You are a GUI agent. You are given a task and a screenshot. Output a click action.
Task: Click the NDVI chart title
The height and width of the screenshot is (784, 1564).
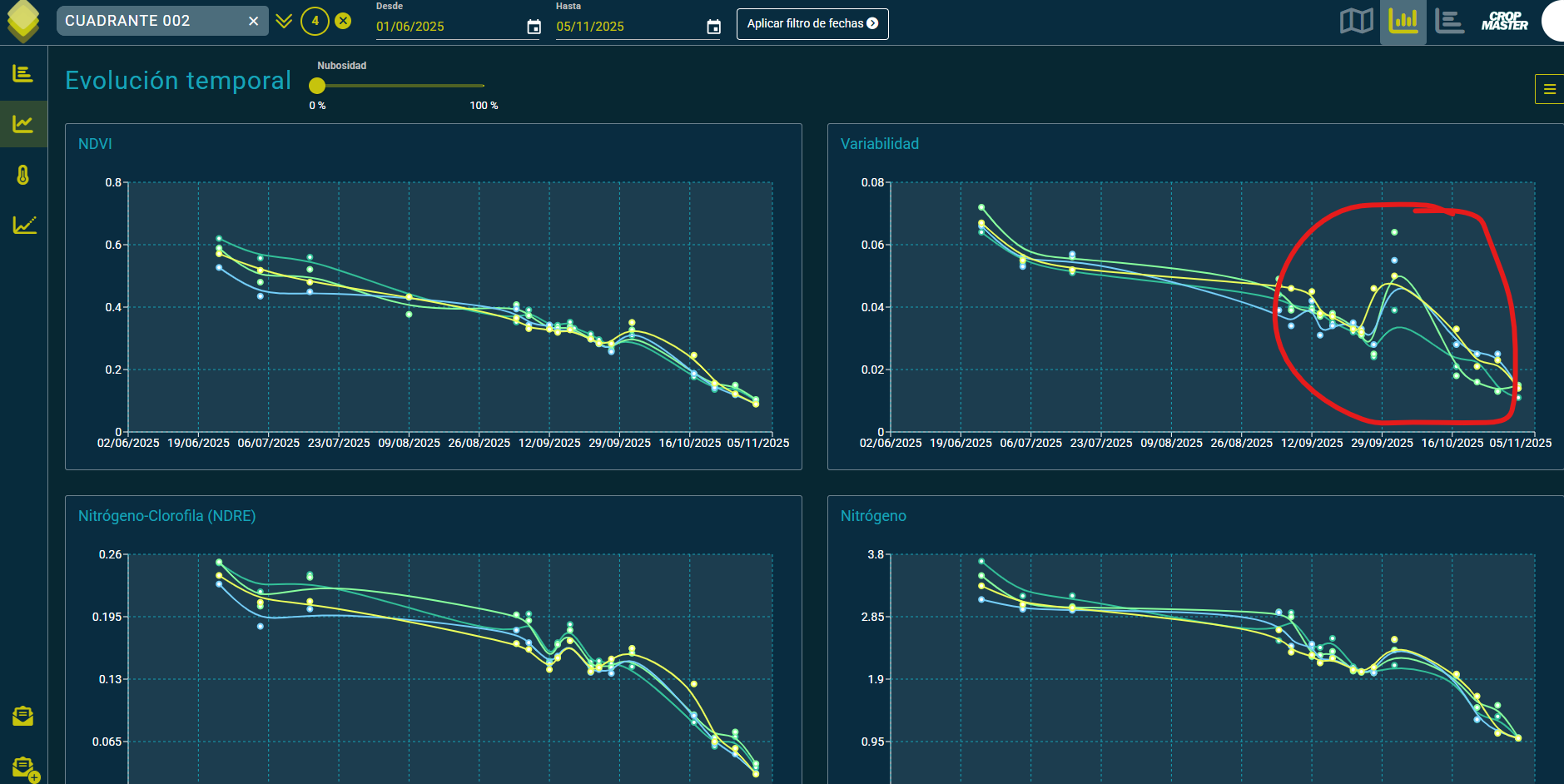[95, 144]
